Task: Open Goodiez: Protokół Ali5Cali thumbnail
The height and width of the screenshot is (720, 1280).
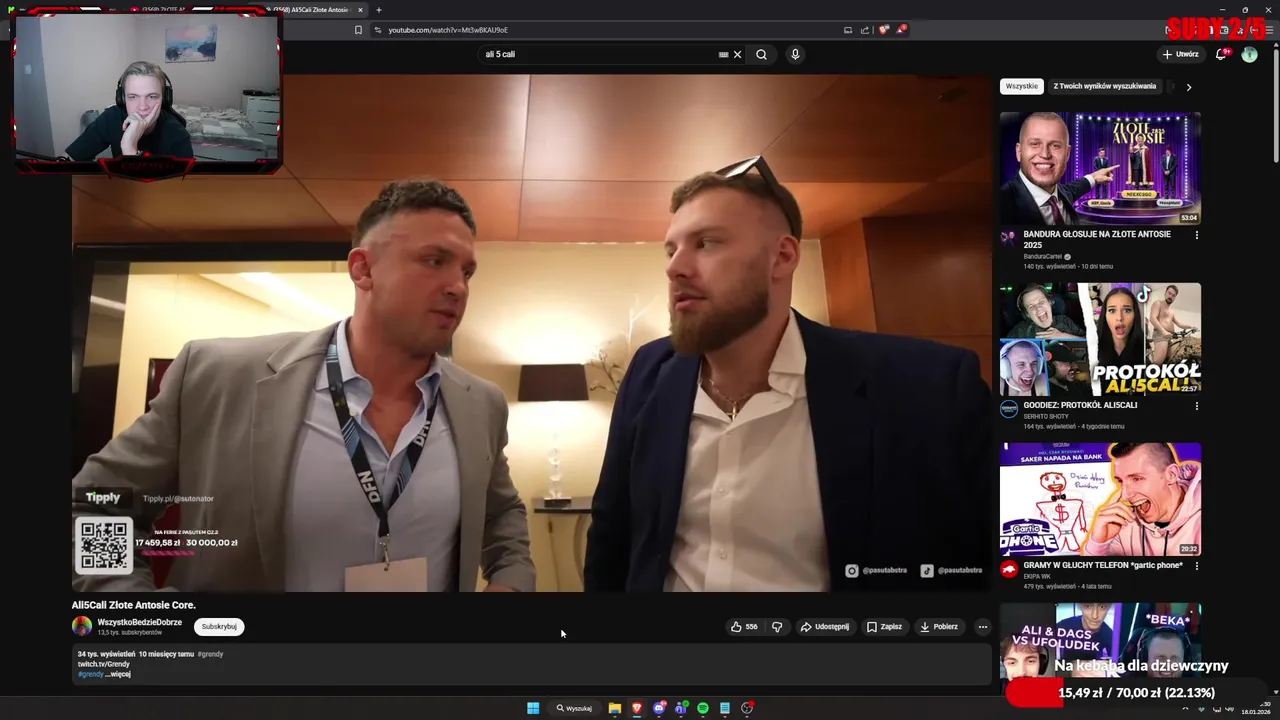Action: [x=1100, y=339]
